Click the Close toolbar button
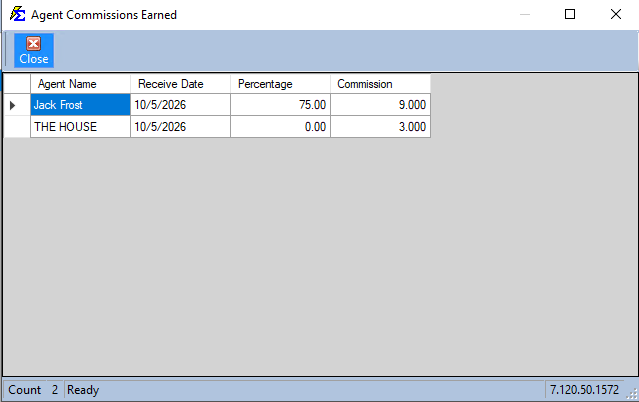 point(34,51)
